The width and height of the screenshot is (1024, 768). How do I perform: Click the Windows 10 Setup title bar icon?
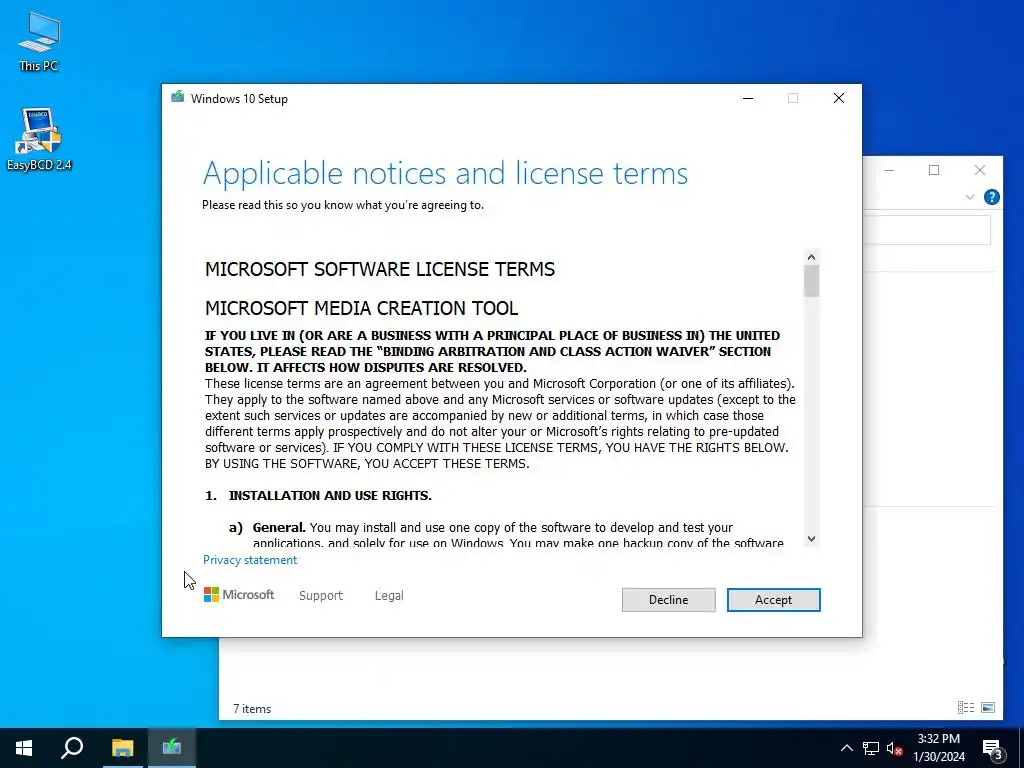(x=177, y=98)
